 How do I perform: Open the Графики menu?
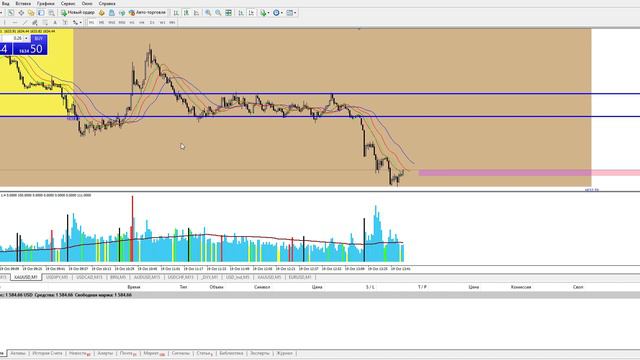tap(45, 3)
